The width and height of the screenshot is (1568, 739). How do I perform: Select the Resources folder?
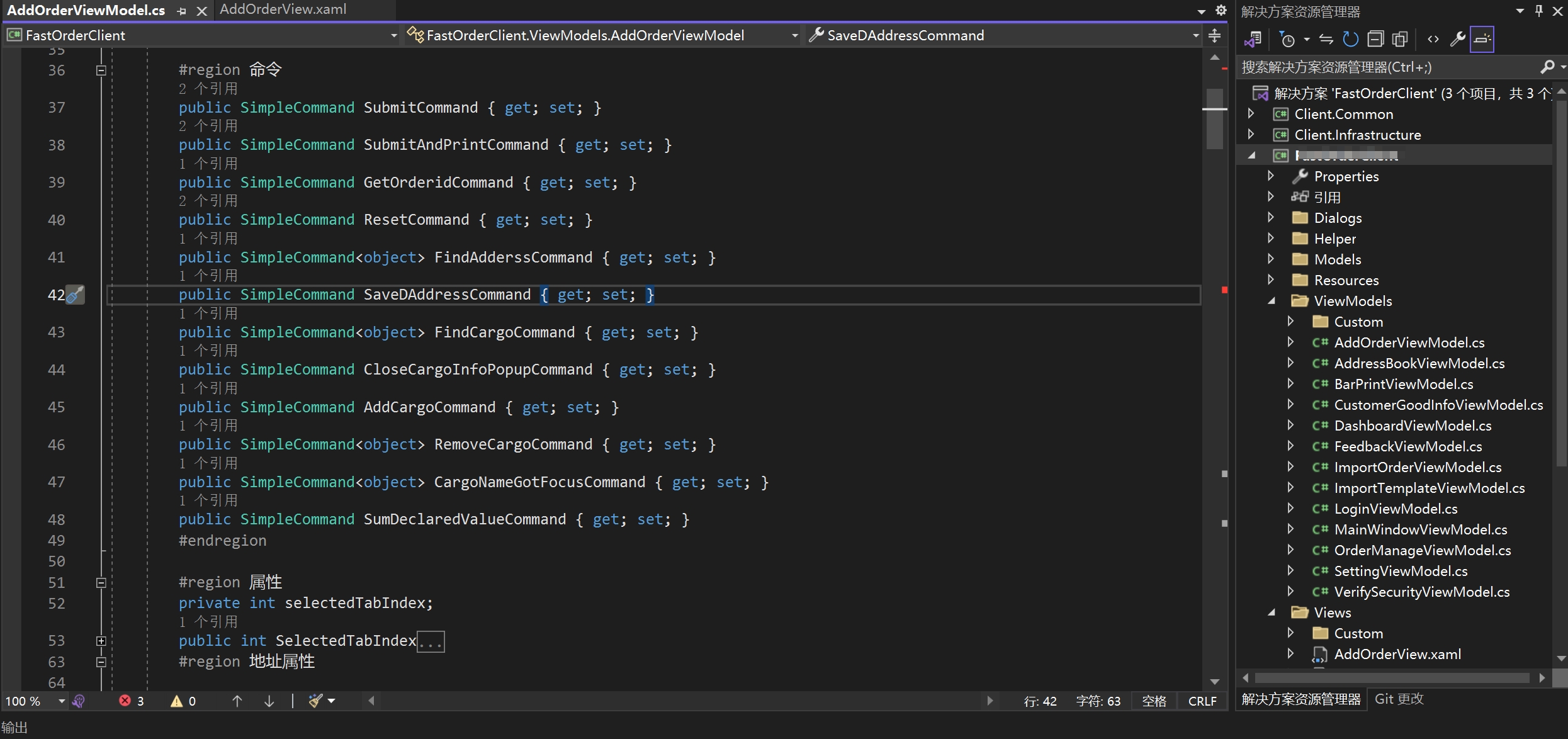[x=1346, y=280]
